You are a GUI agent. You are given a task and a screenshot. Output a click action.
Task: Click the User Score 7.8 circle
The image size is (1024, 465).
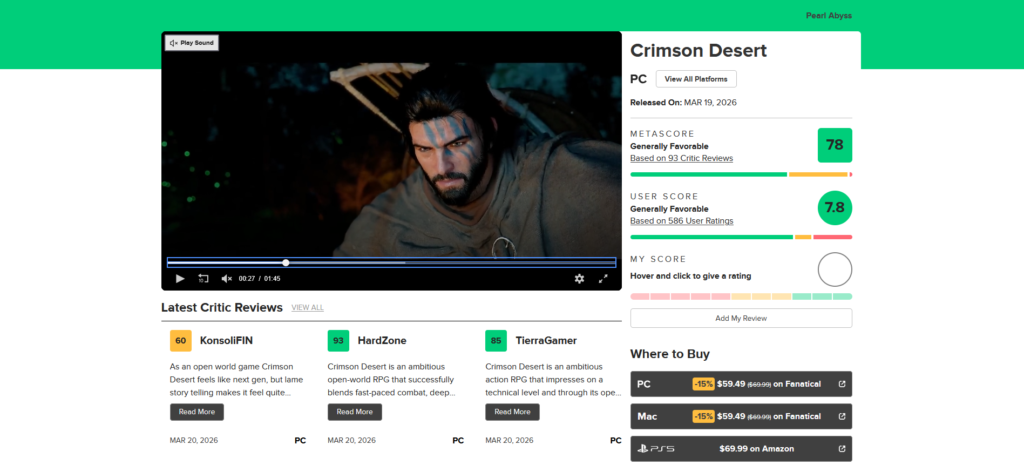pos(835,208)
